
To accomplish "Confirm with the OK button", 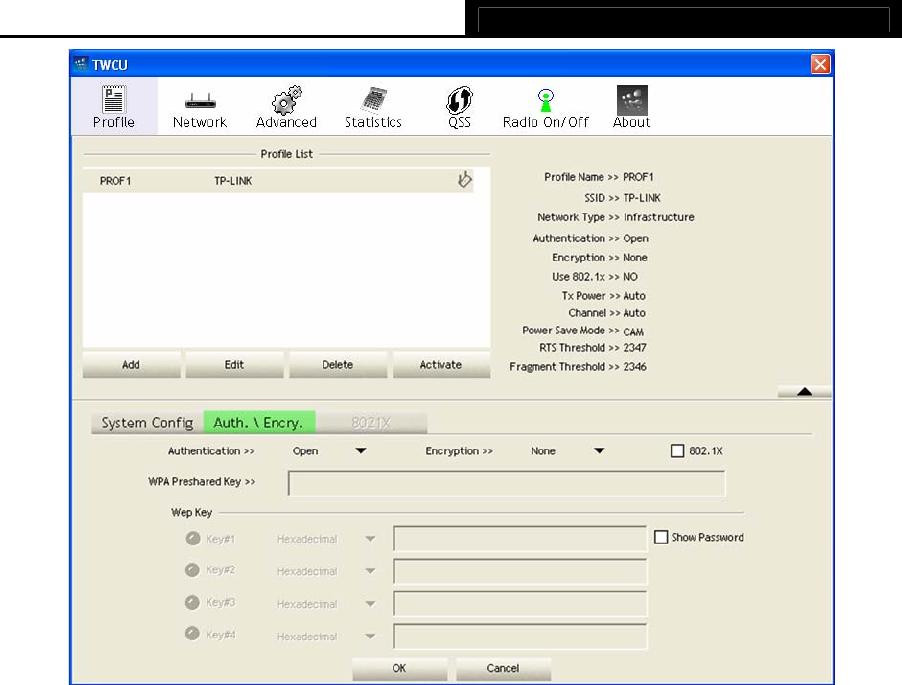I will pyautogui.click(x=399, y=668).
